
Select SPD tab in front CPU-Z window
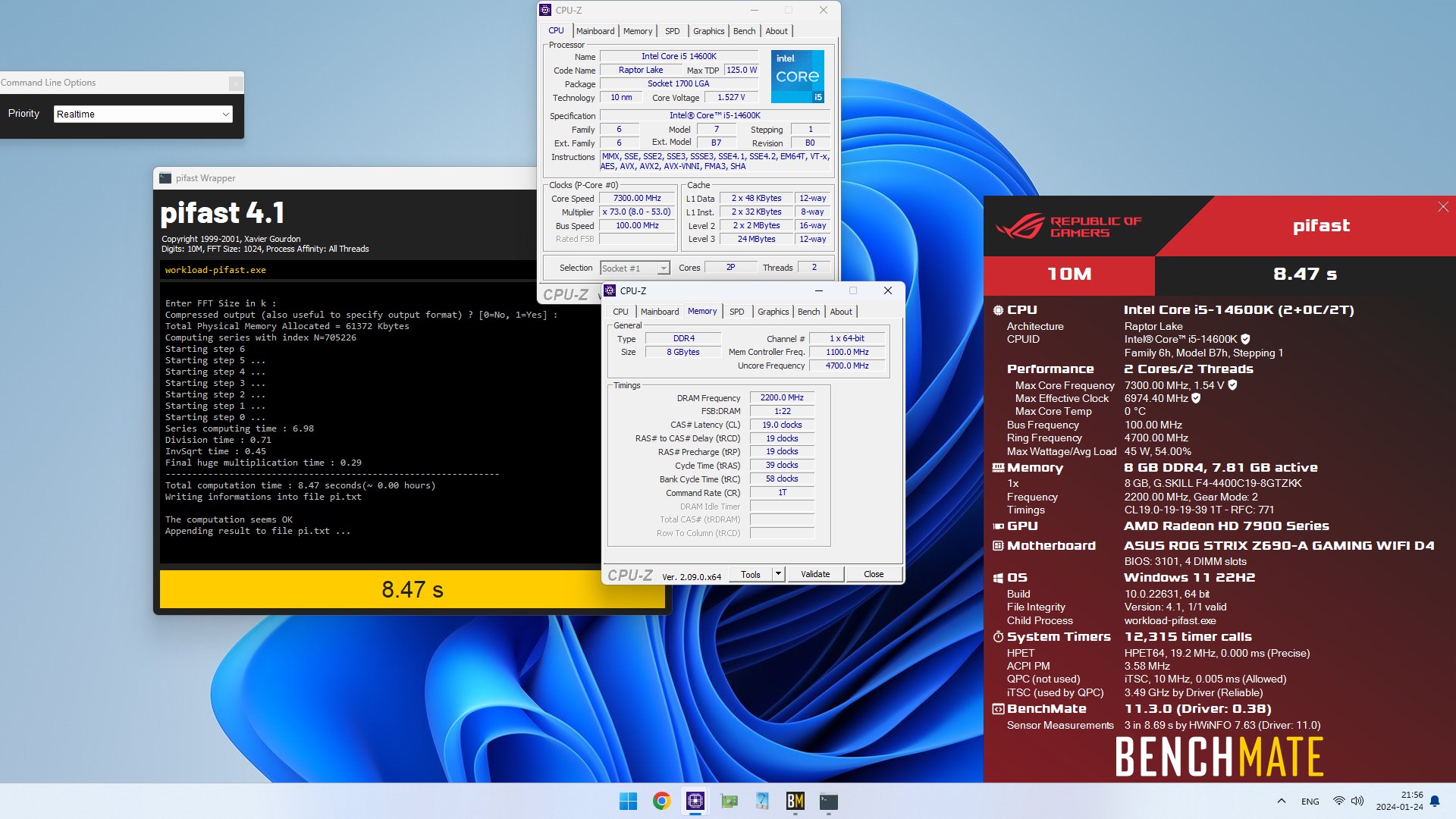pyautogui.click(x=737, y=312)
